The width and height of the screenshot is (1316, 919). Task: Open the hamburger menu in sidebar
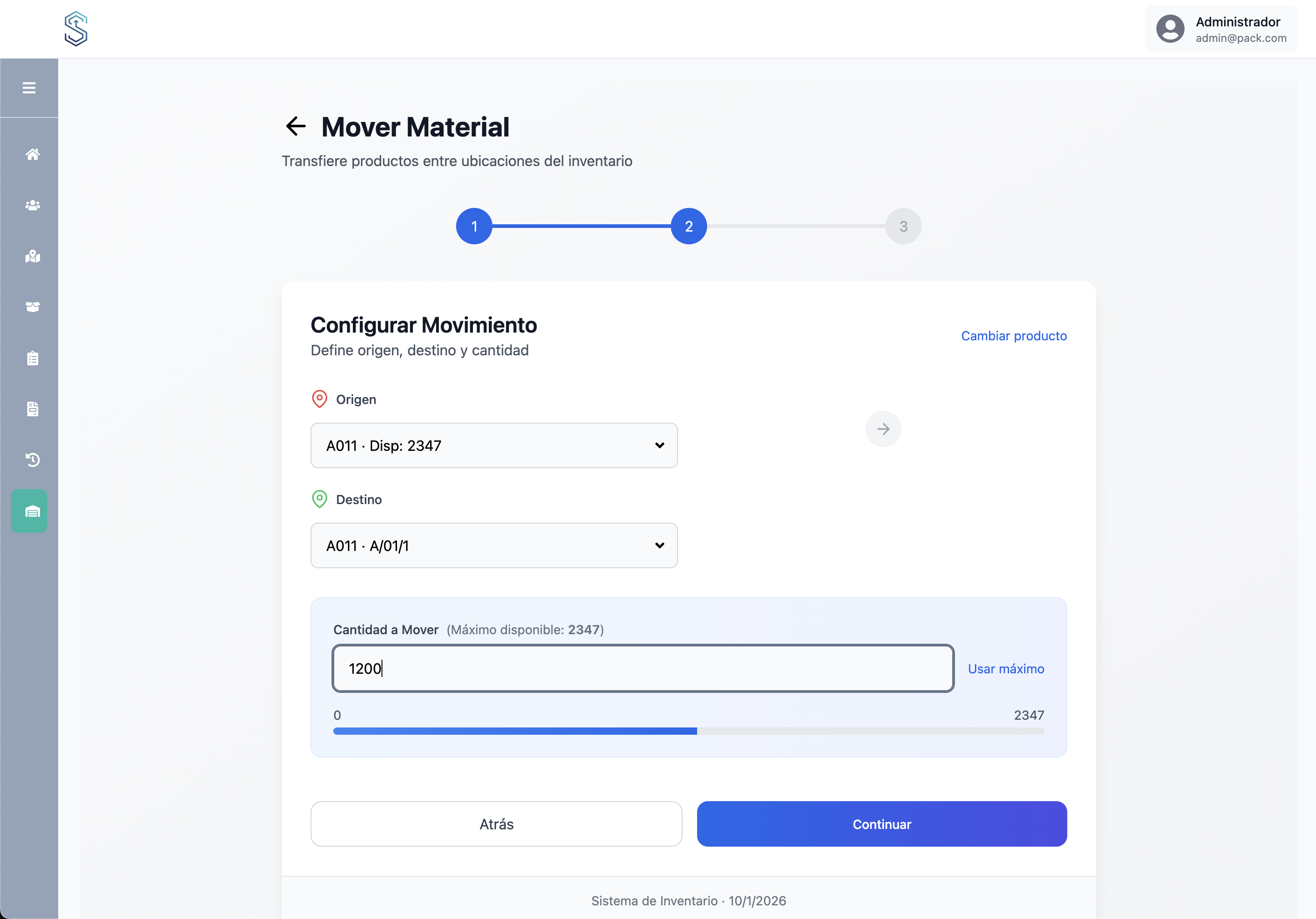pos(29,88)
